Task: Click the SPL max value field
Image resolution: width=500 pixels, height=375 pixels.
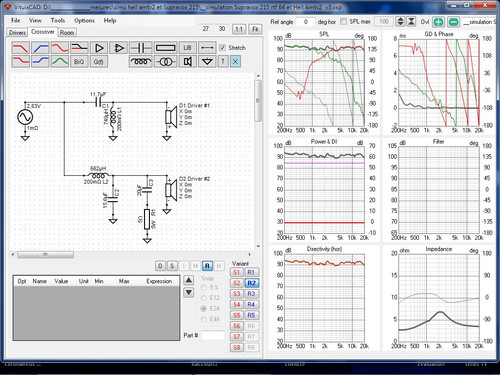Action: 384,22
